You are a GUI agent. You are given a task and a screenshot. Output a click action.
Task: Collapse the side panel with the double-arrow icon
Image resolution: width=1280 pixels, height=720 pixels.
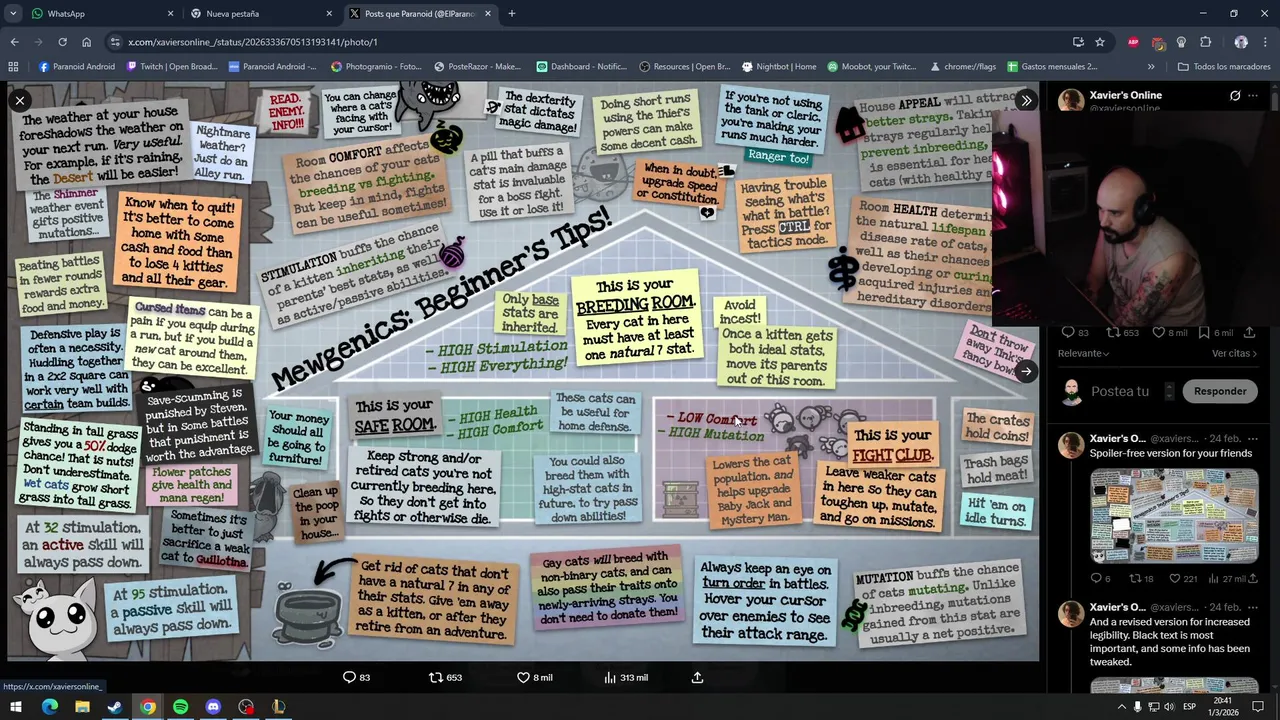click(1026, 100)
